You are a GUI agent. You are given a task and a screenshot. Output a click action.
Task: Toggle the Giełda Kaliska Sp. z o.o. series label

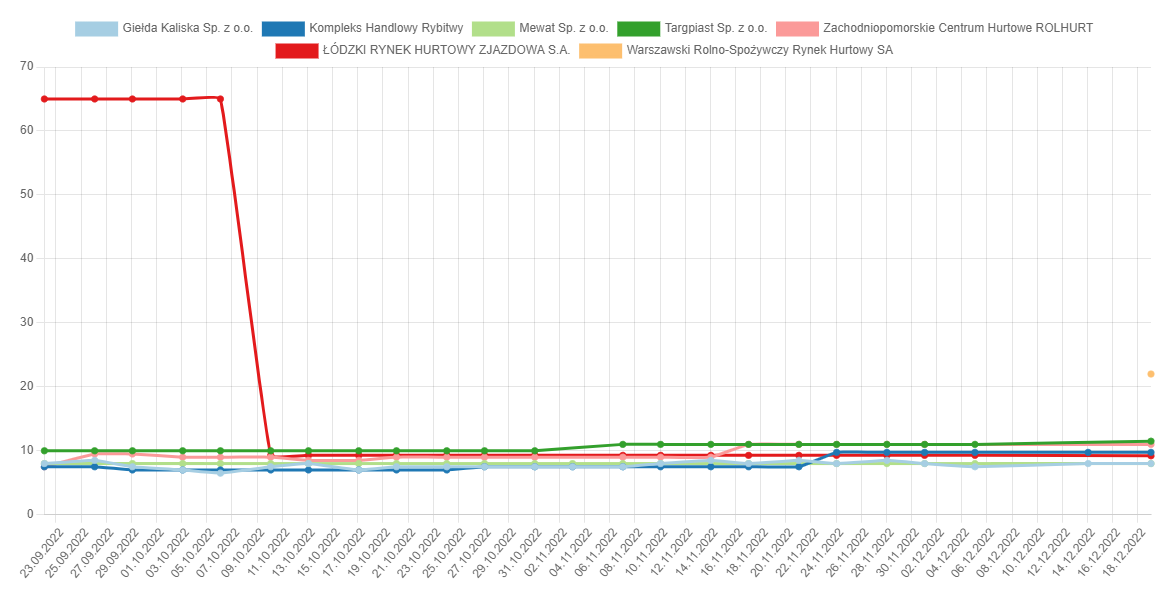pyautogui.click(x=187, y=28)
